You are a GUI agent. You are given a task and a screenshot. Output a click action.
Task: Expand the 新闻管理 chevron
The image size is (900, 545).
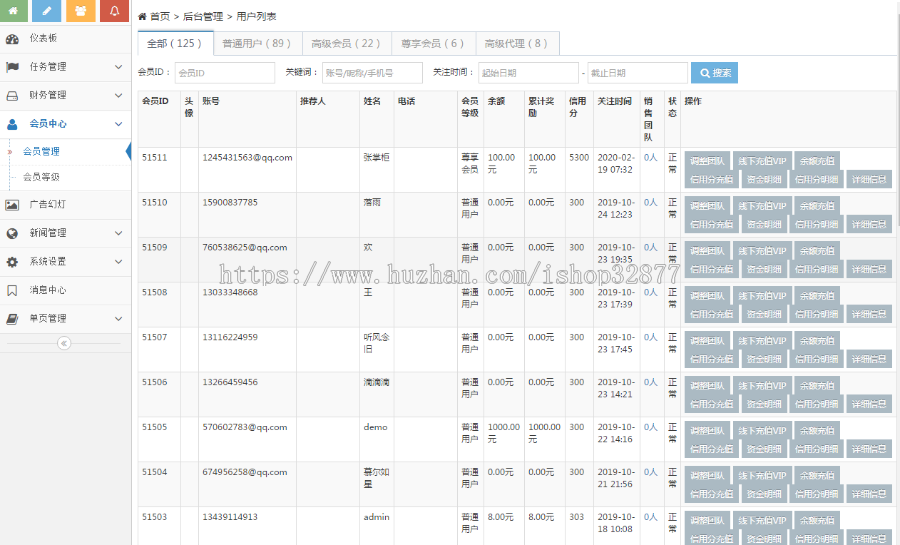click(118, 233)
